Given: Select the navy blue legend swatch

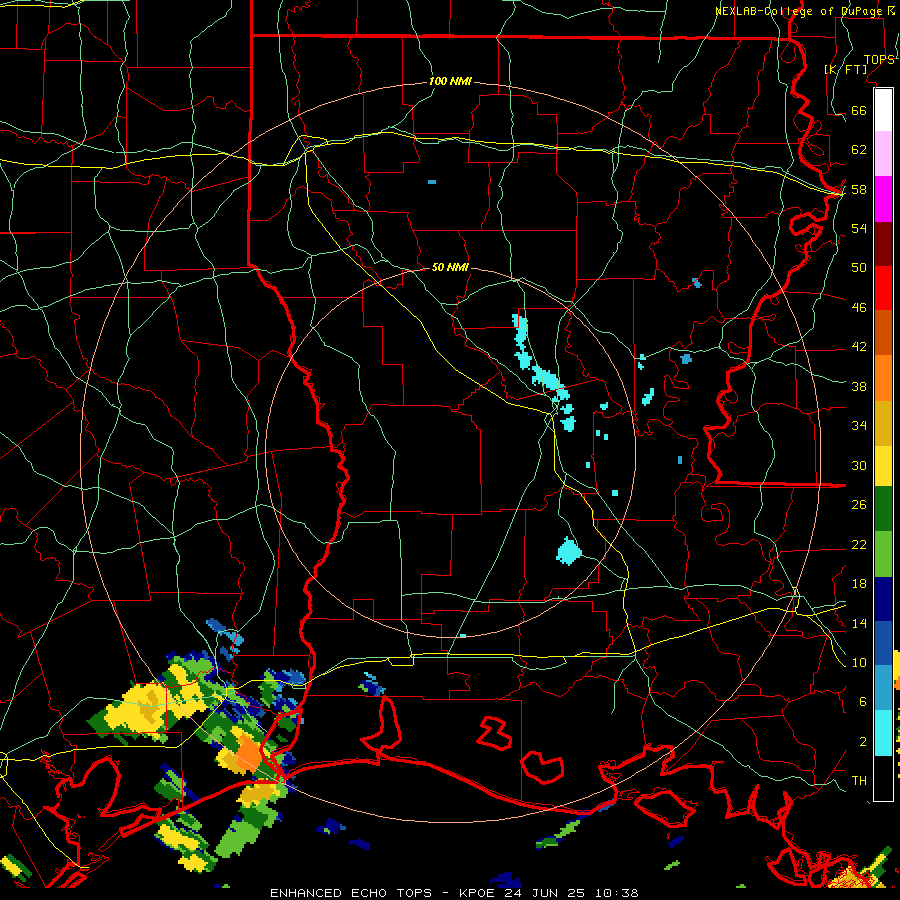Looking at the screenshot, I should [x=883, y=599].
